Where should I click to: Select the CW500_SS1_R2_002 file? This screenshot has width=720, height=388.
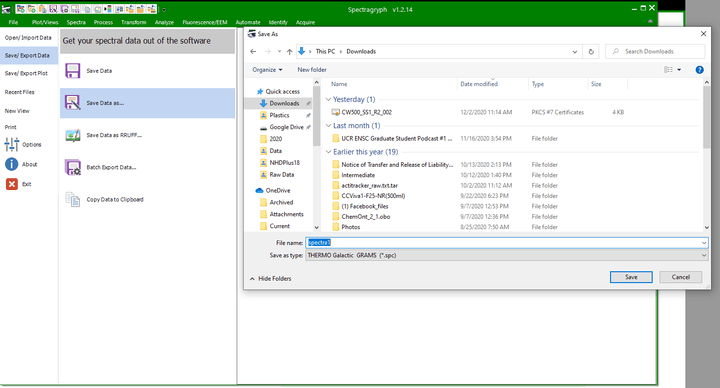366,112
